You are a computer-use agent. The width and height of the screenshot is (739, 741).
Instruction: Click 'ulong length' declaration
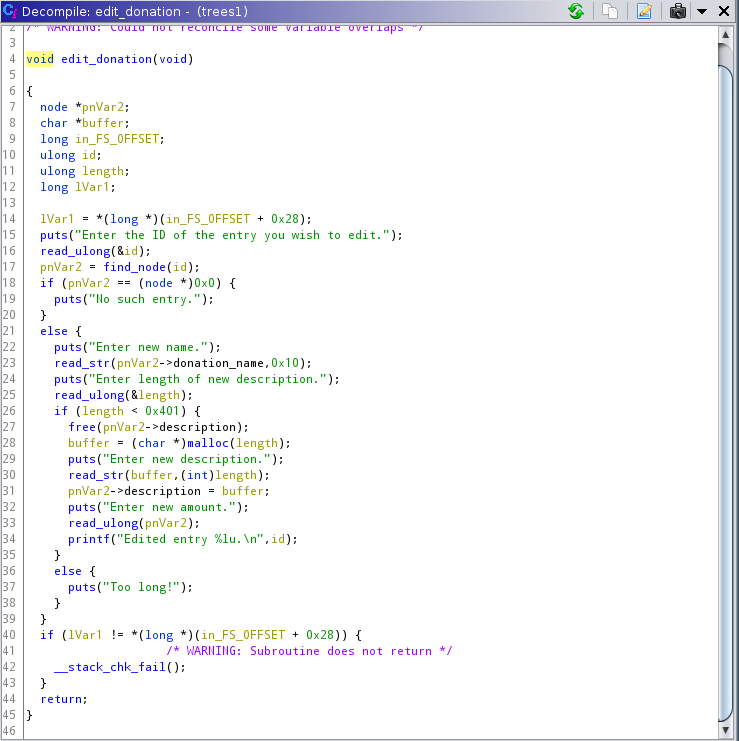[85, 171]
